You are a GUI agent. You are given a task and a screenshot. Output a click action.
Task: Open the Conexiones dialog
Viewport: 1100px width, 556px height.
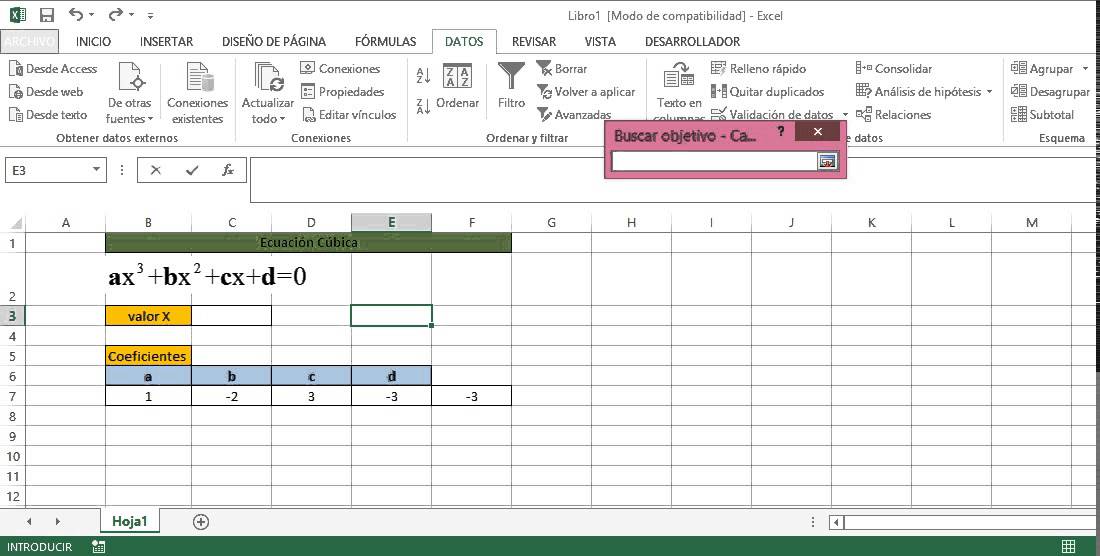(x=340, y=69)
